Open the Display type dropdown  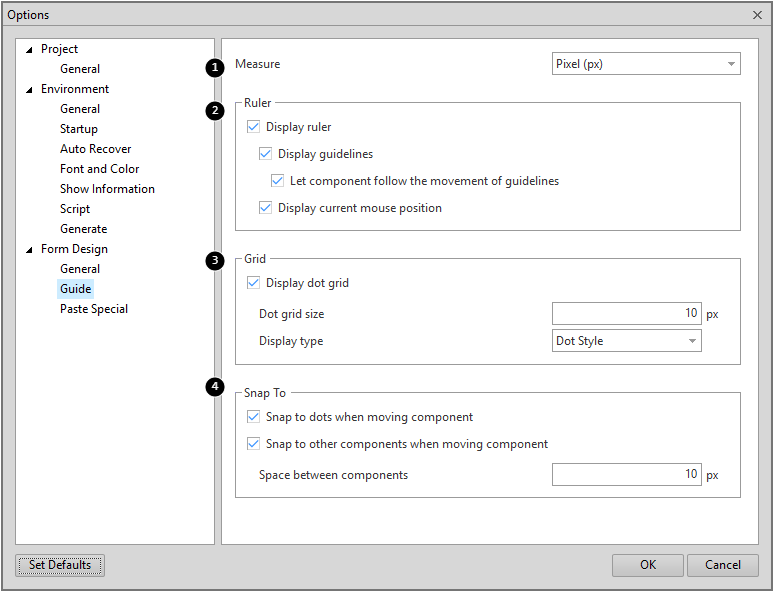coord(626,341)
